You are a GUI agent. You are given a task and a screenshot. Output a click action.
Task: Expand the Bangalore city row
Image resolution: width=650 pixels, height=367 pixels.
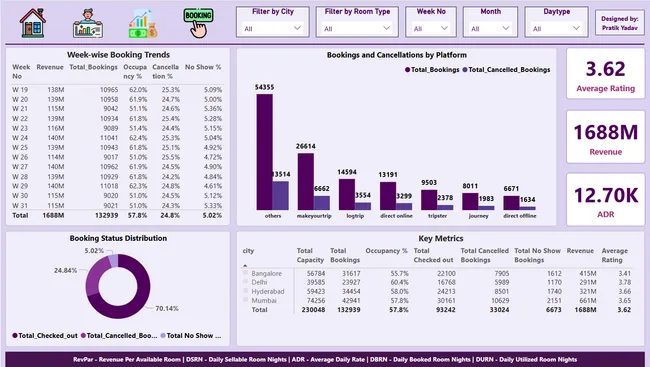point(245,273)
